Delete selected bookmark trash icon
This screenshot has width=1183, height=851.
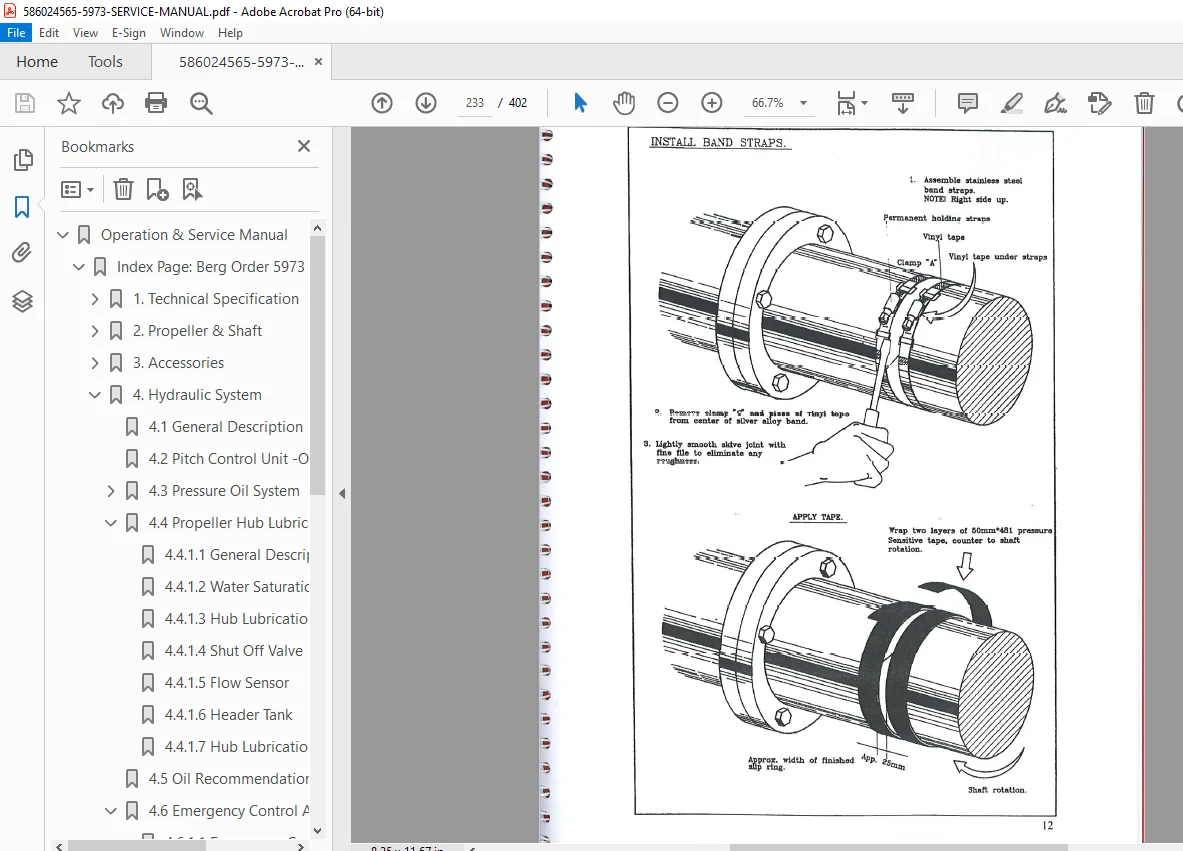123,189
